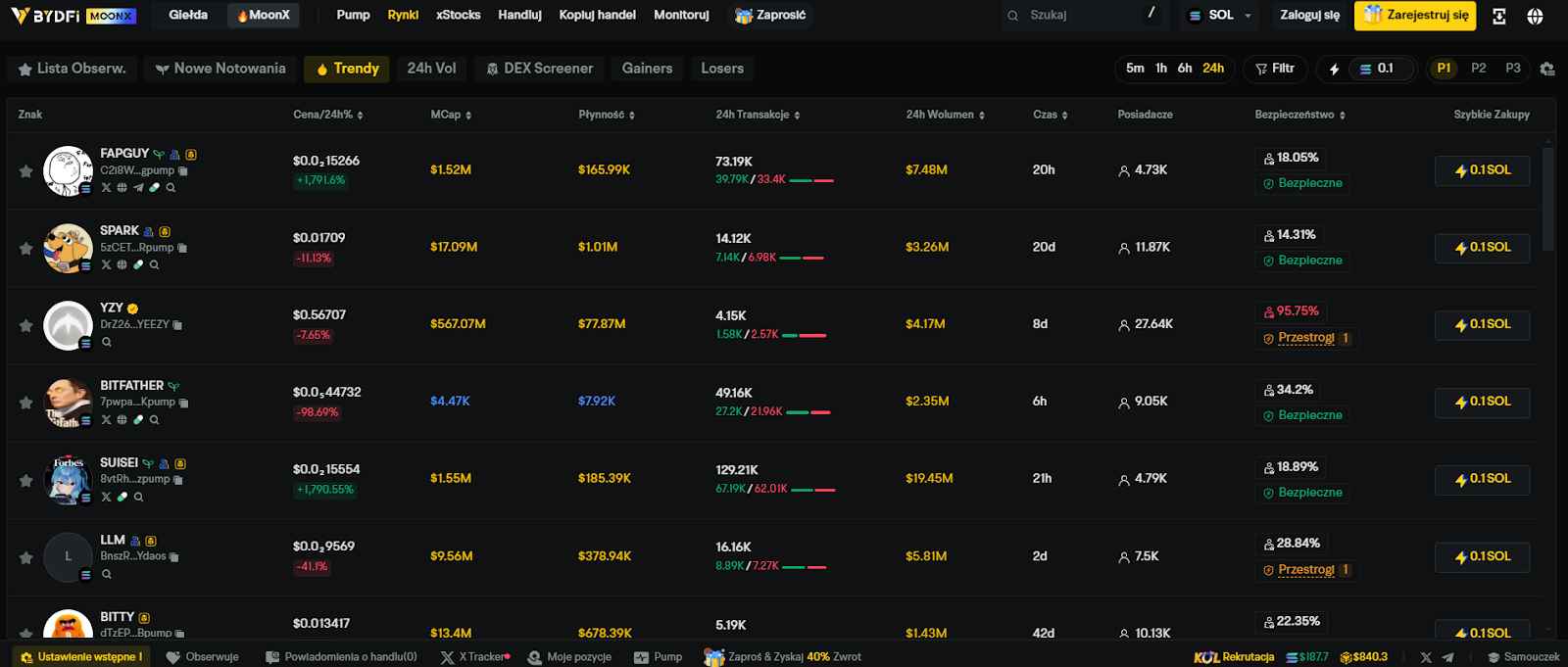Viewport: 1568px width, 667px height.
Task: Switch to the 24h Vol tab
Action: [x=432, y=69]
